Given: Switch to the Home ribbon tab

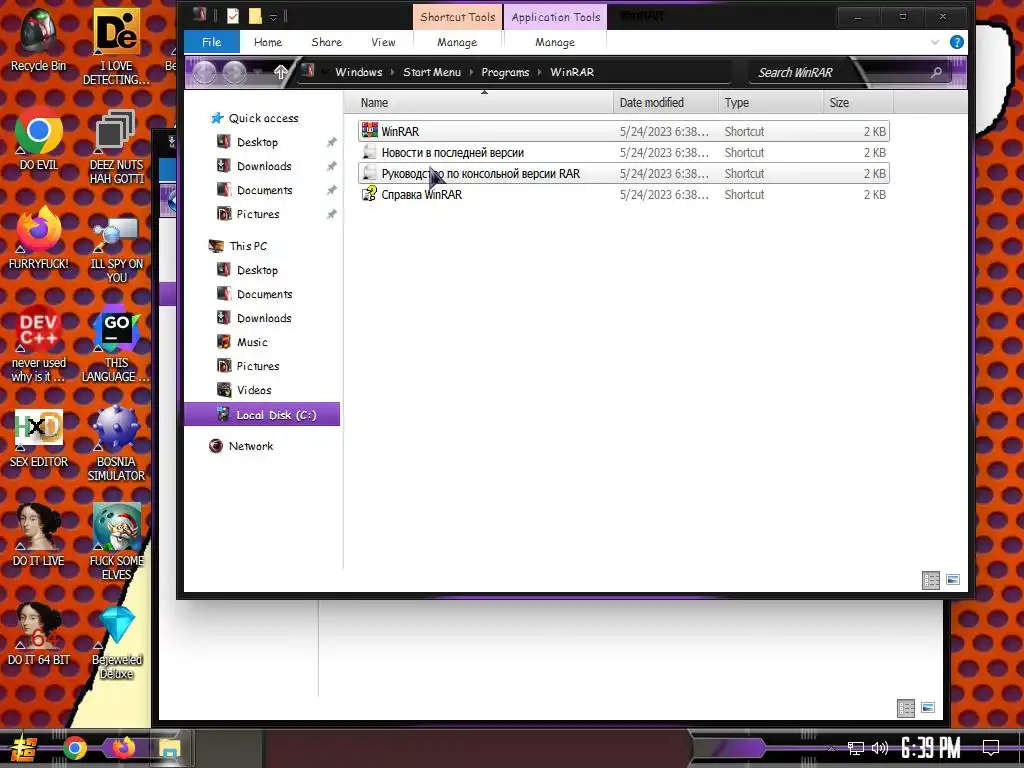Looking at the screenshot, I should click(268, 42).
